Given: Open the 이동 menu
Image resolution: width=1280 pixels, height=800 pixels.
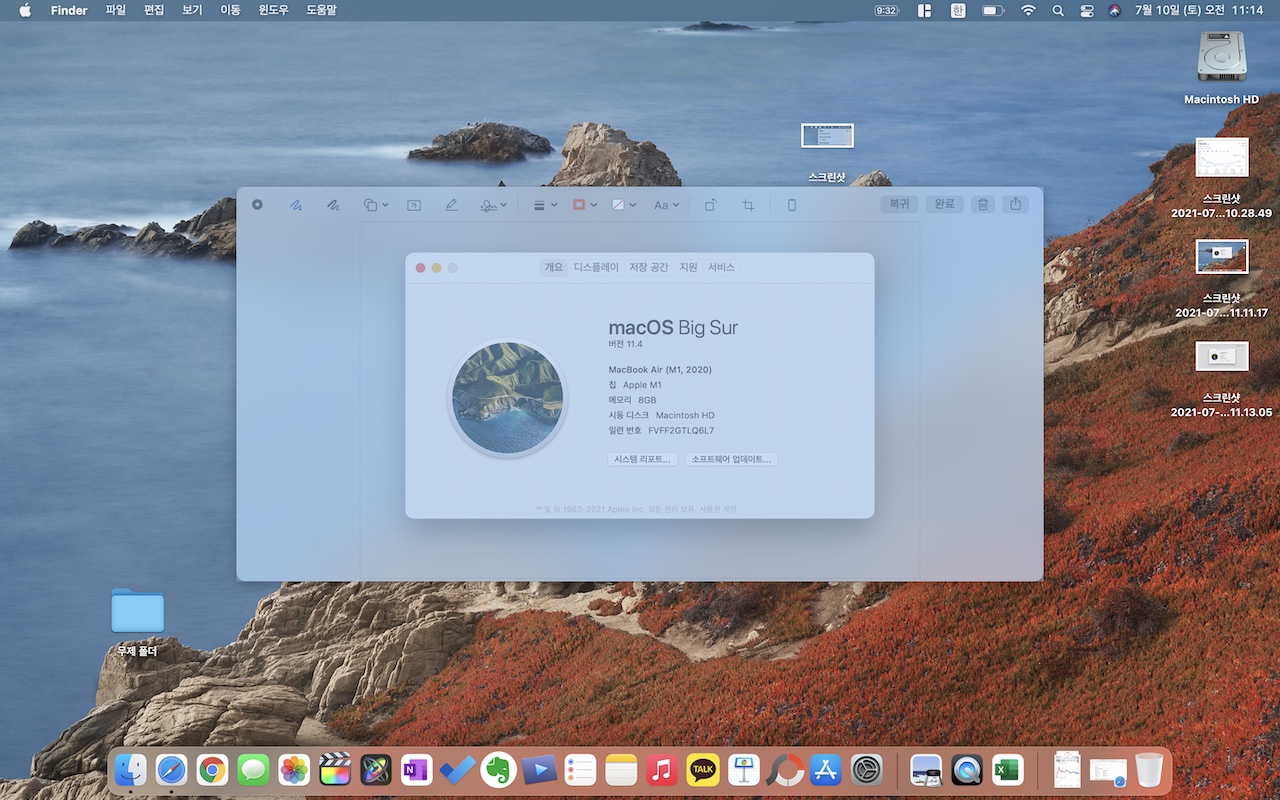Looking at the screenshot, I should point(230,10).
